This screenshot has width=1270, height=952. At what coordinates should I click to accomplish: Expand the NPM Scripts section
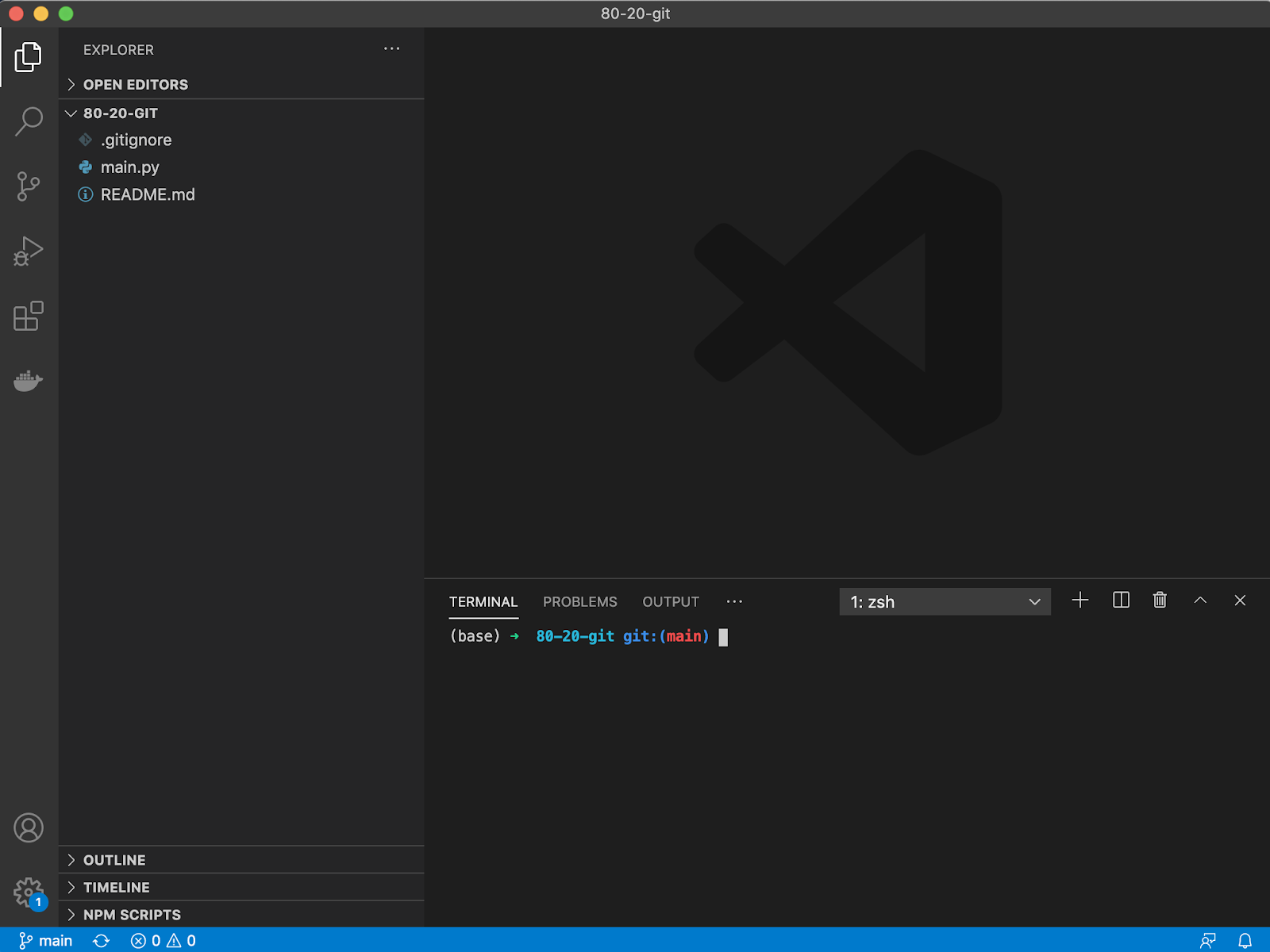(x=241, y=915)
